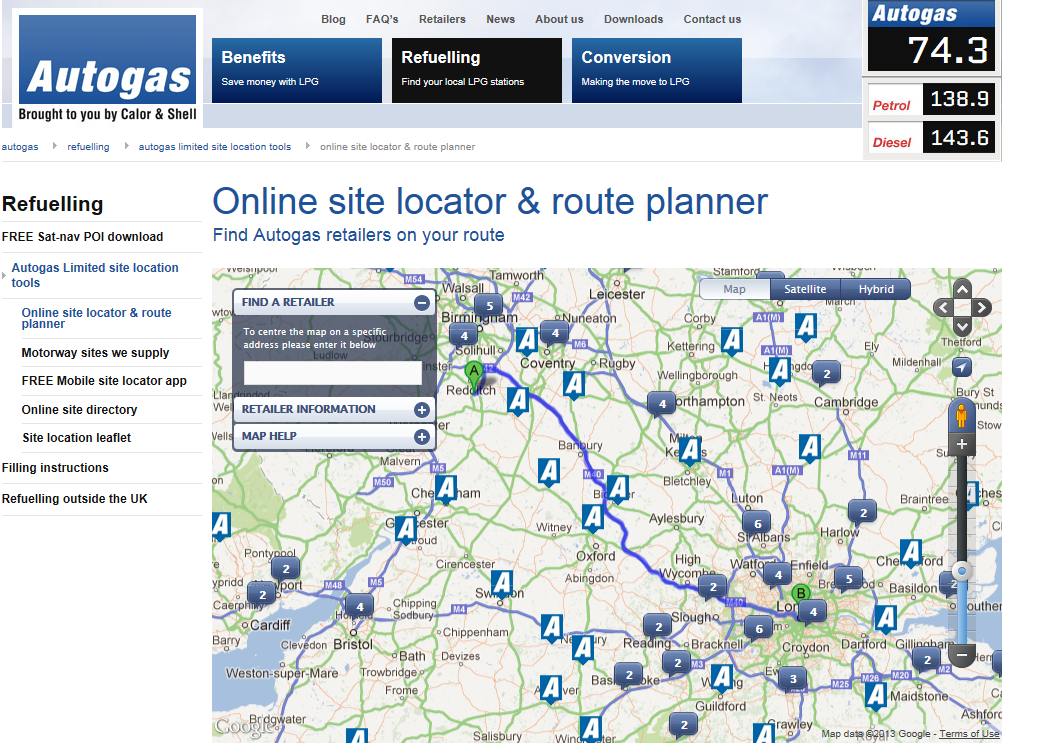Click the address input field
This screenshot has width=1037, height=753.
tap(333, 373)
